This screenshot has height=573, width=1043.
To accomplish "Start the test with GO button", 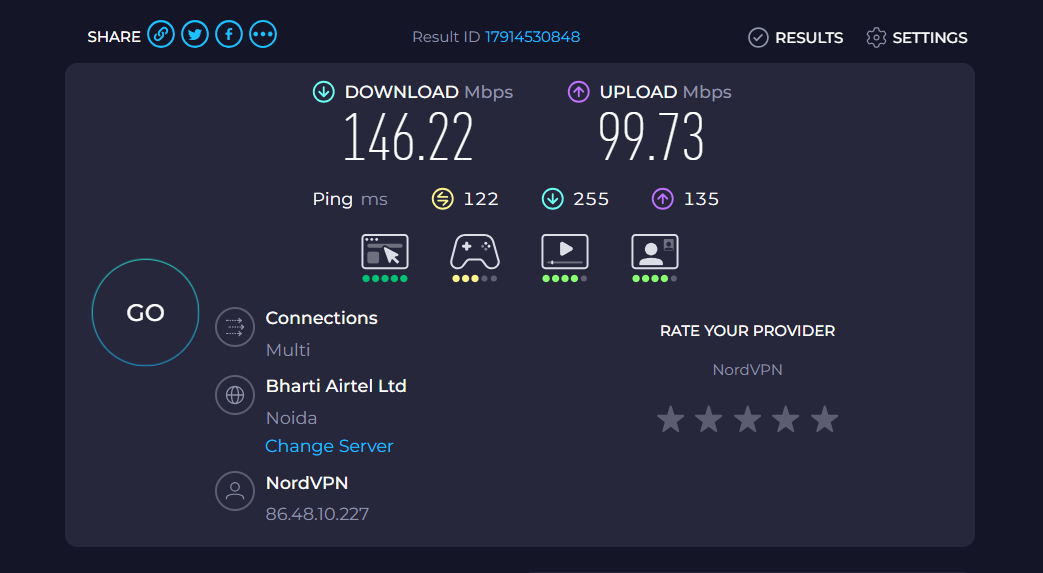I will click(x=145, y=312).
